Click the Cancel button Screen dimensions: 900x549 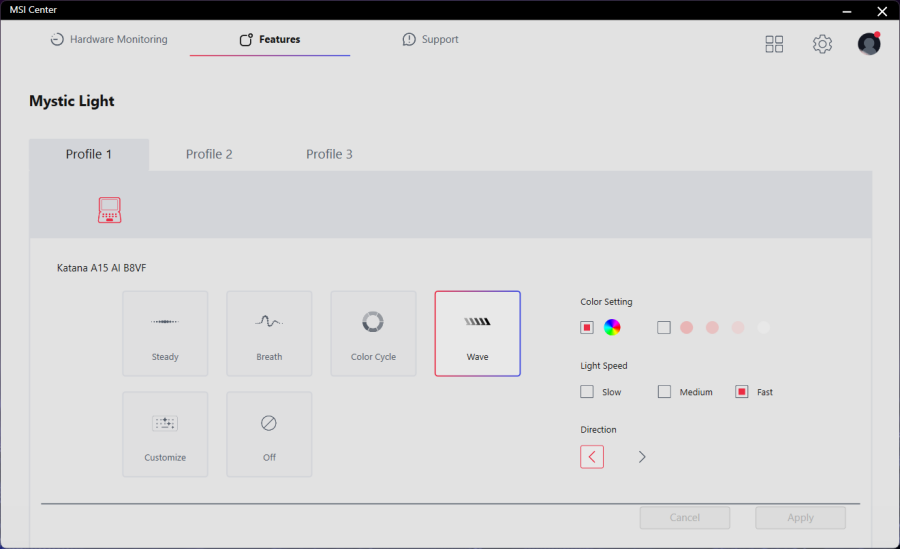pyautogui.click(x=685, y=518)
